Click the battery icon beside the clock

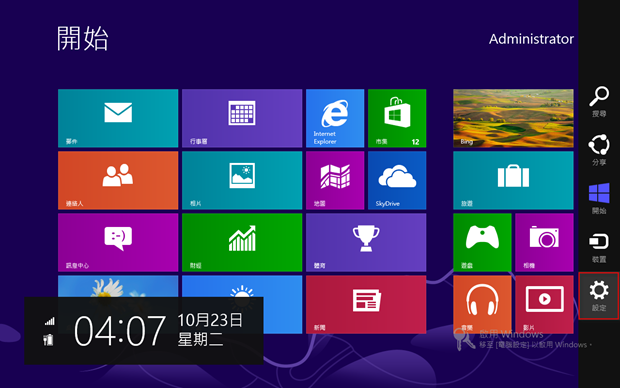[48, 339]
